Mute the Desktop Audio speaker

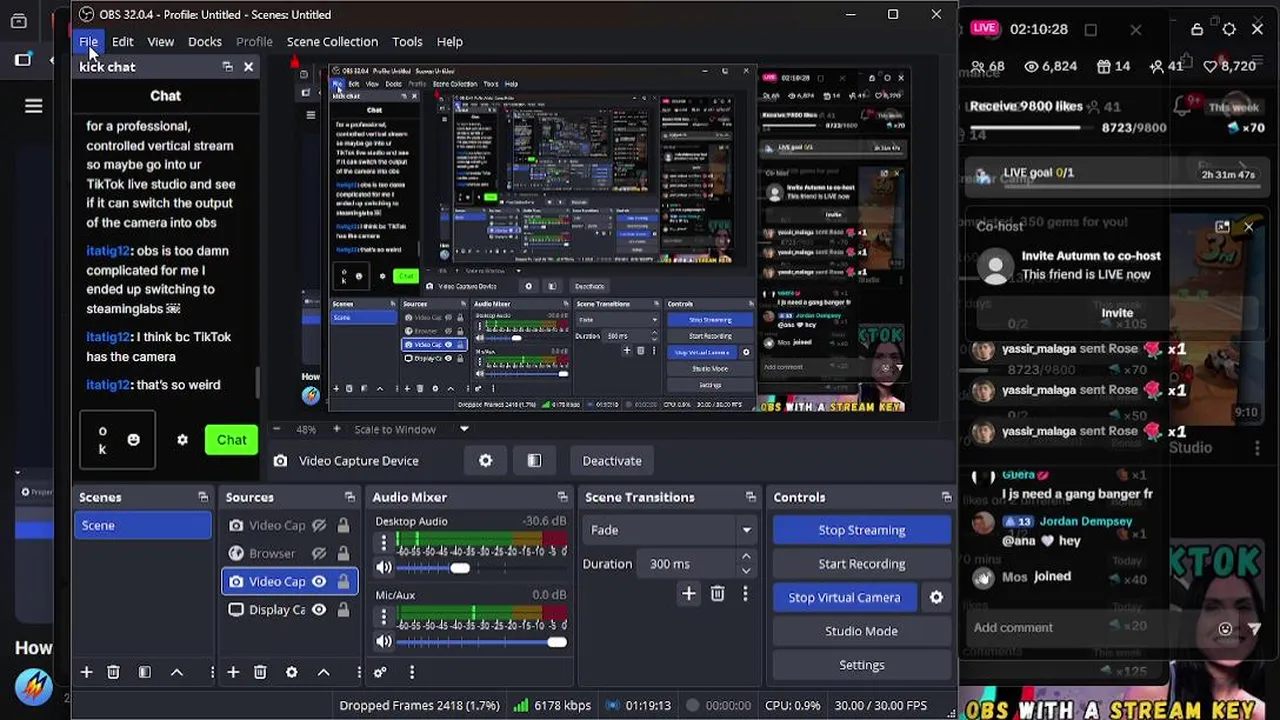(384, 568)
